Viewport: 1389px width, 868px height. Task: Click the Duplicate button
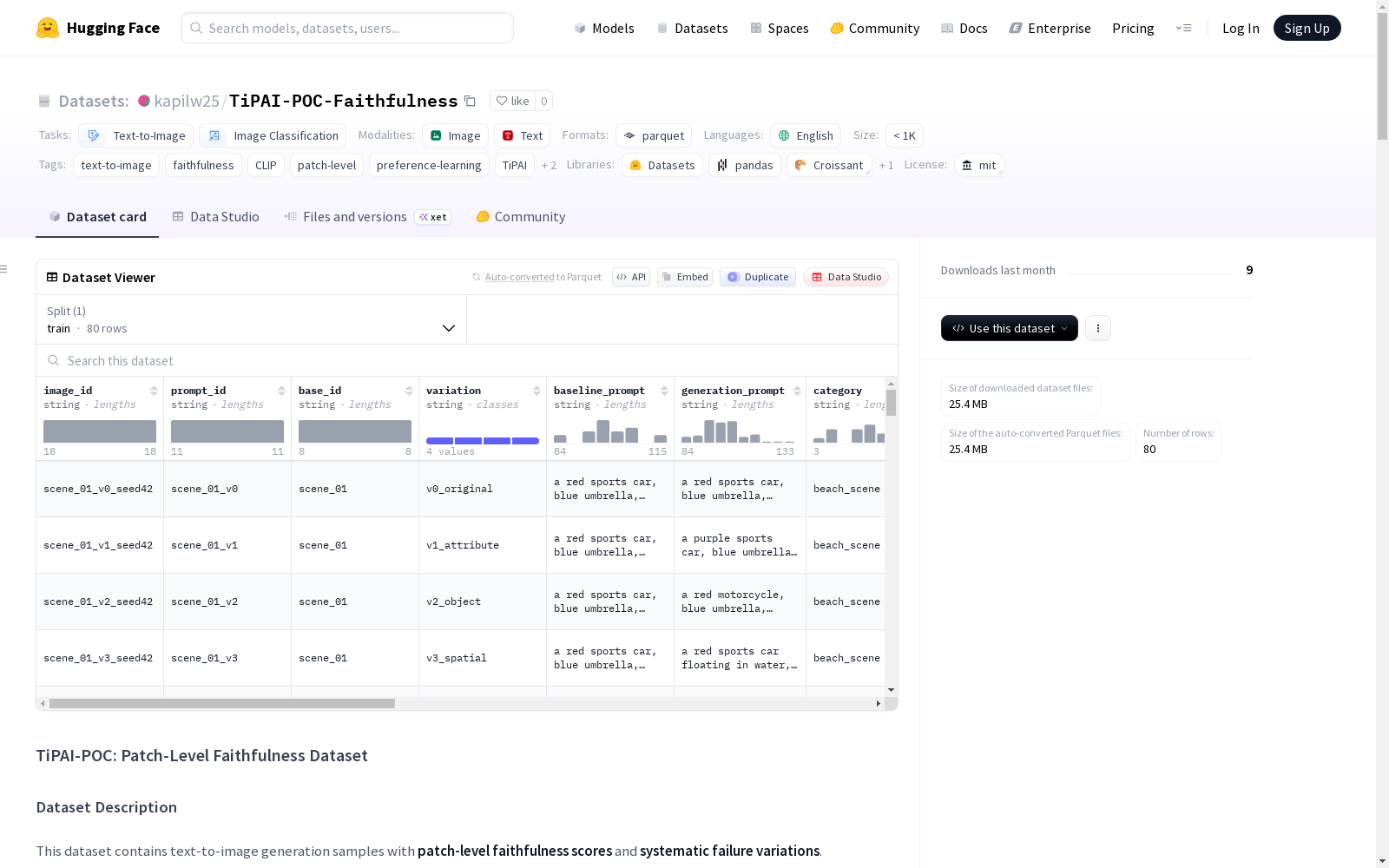coord(758,277)
